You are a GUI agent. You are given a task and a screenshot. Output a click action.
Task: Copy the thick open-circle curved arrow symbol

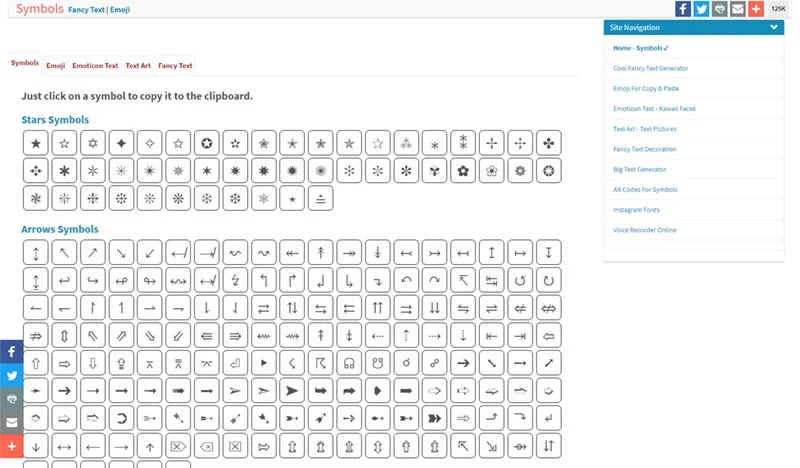121,418
